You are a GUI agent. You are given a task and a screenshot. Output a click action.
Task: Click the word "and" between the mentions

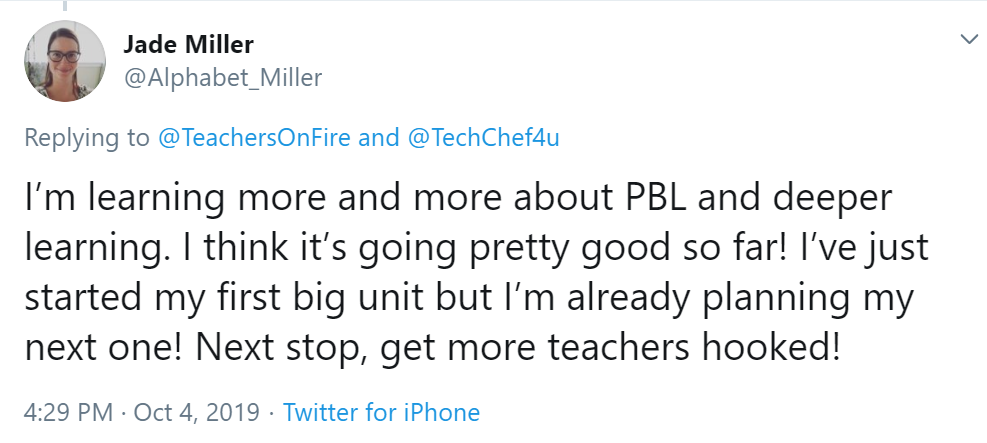(378, 137)
